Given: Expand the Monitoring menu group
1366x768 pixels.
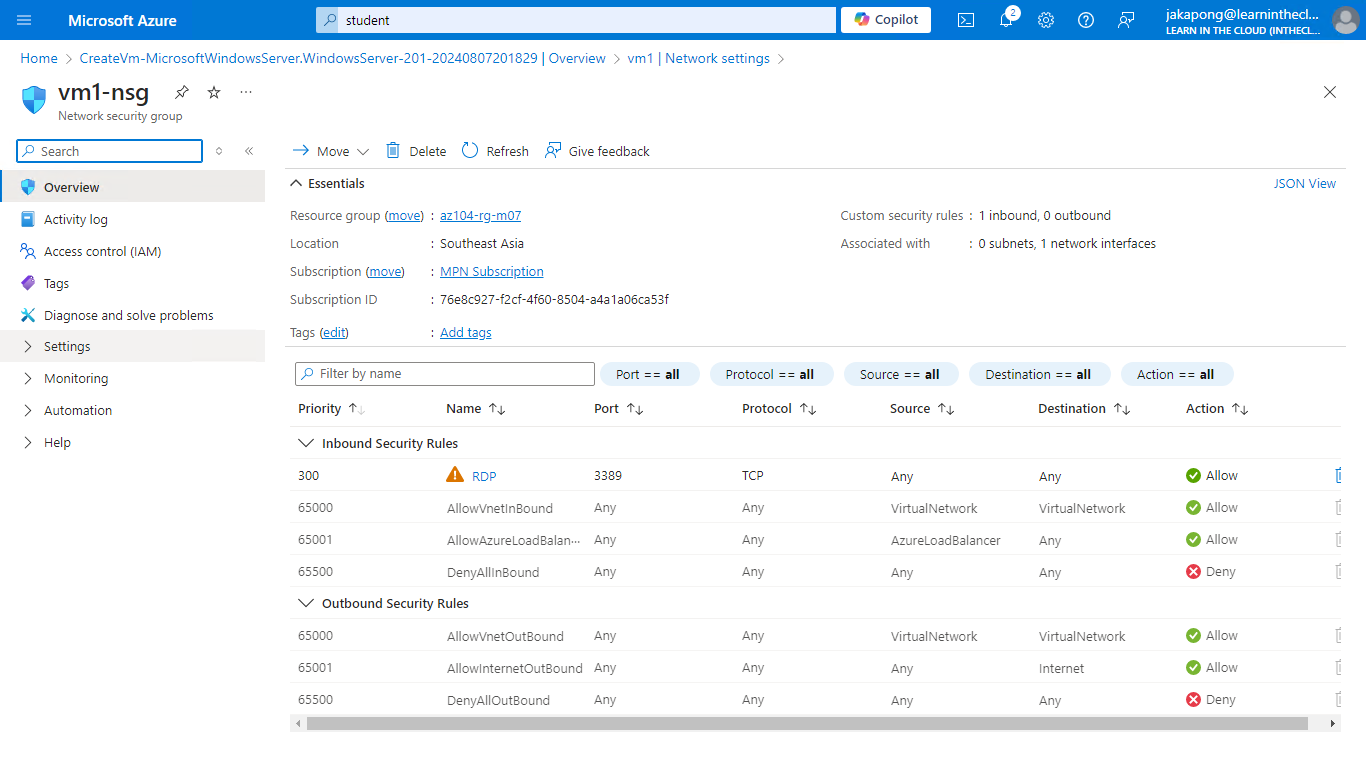Looking at the screenshot, I should pos(132,378).
